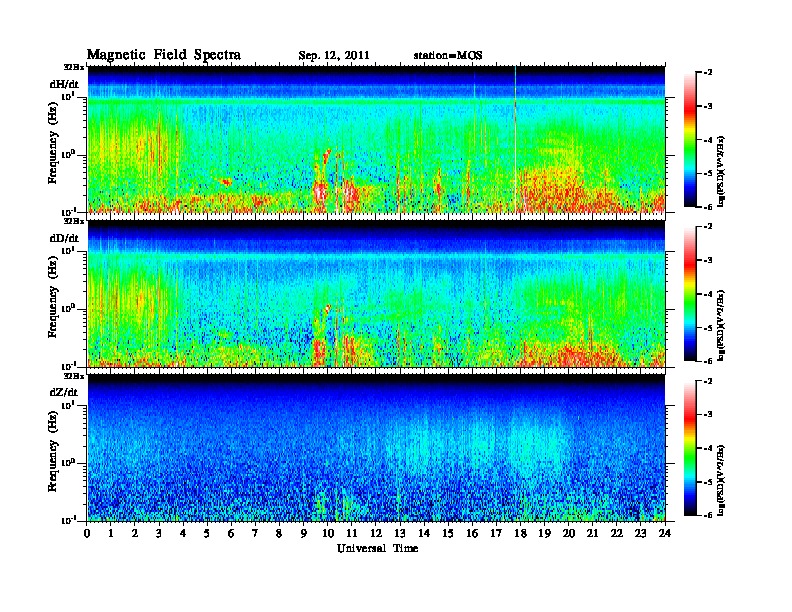Image resolution: width=792 pixels, height=612 pixels.
Task: Click the -5 tick on the dZ/dt color bar
Action: tap(708, 482)
